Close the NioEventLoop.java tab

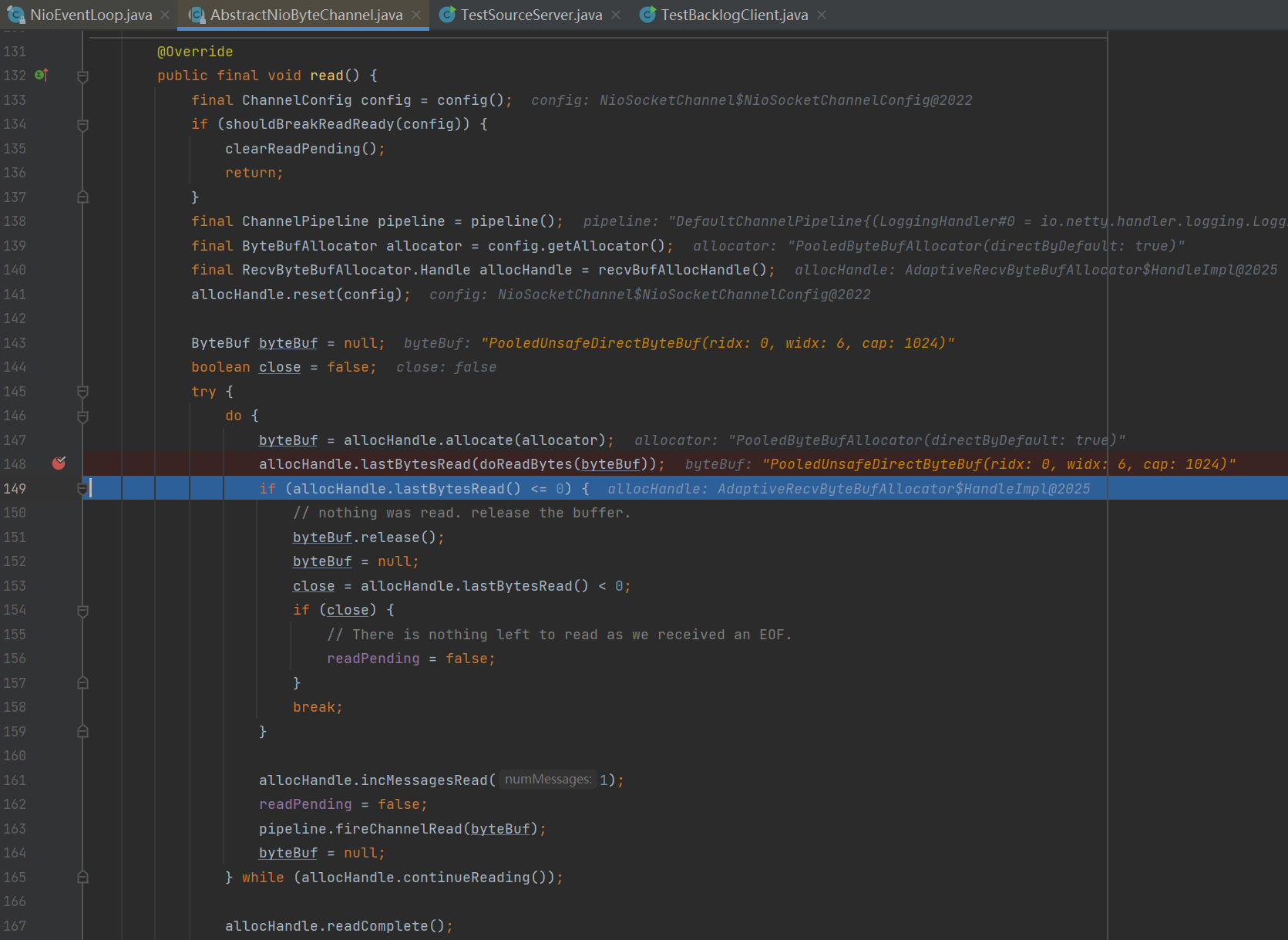(x=165, y=15)
